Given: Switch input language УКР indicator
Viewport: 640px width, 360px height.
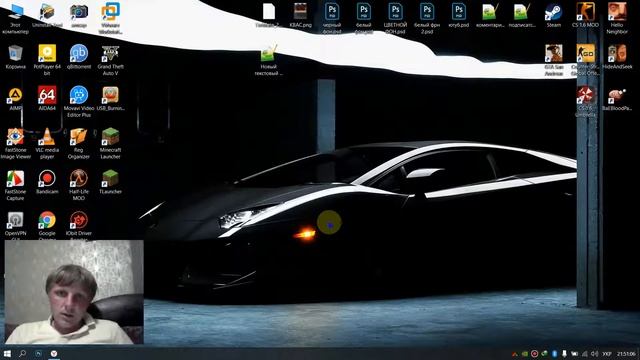Looking at the screenshot, I should [x=607, y=354].
